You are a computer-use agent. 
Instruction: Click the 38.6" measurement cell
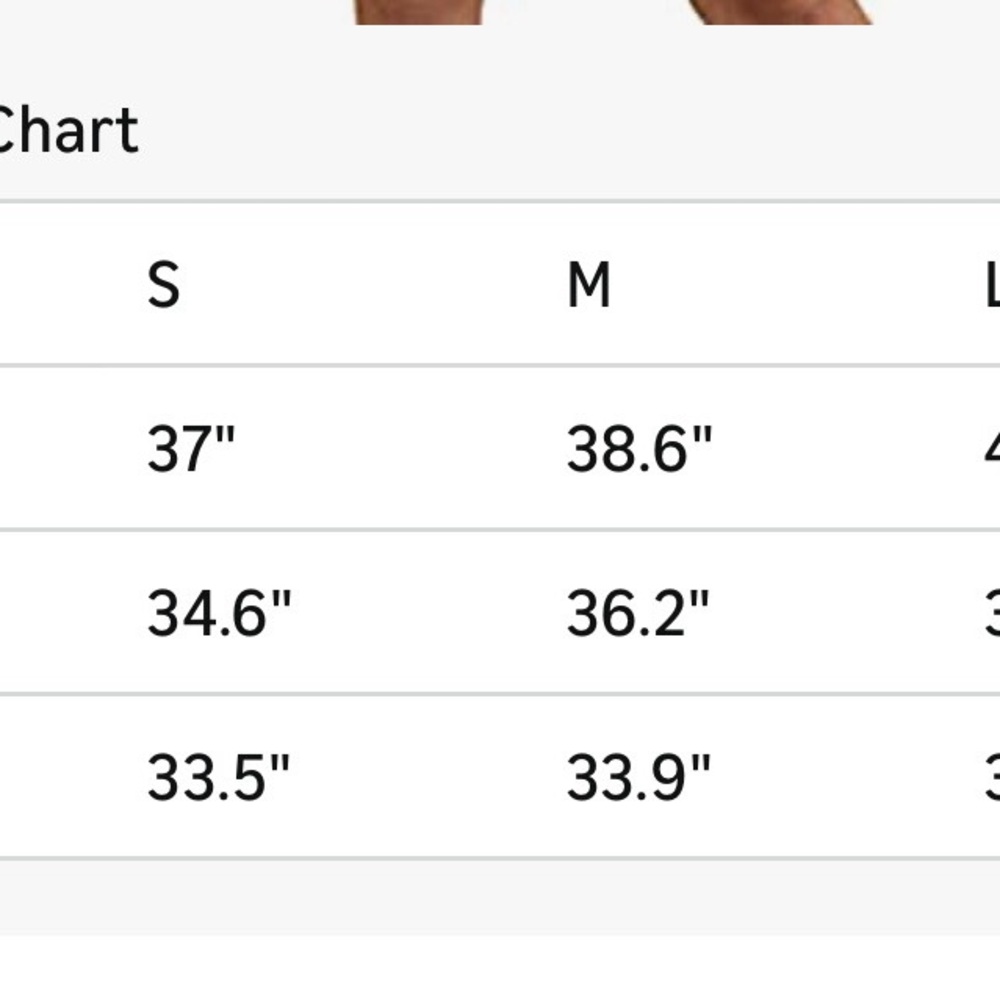639,448
